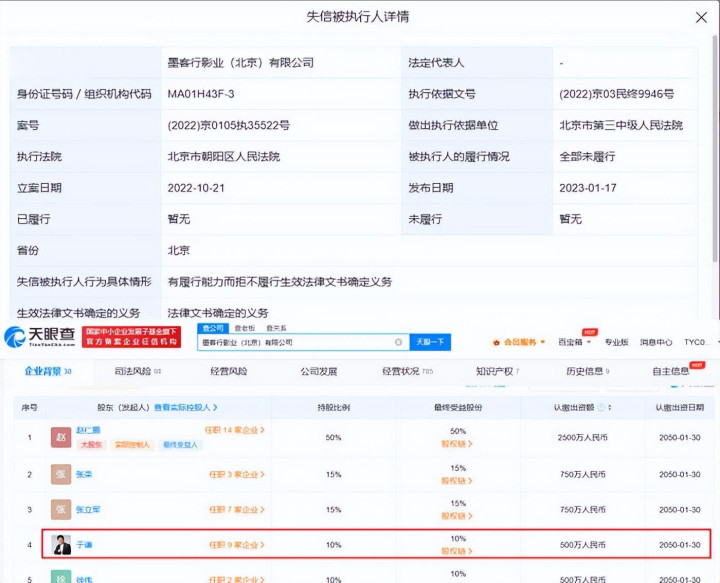Click the avatar icon of shareholder 赵仁鹏
The height and width of the screenshot is (583, 720).
coord(61,435)
